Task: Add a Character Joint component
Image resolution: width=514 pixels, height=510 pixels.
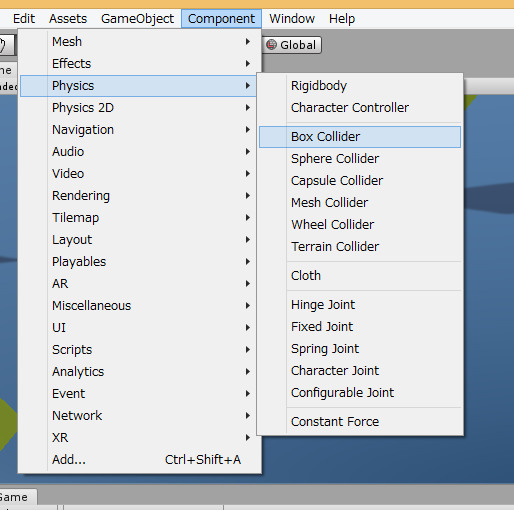Action: click(360, 371)
